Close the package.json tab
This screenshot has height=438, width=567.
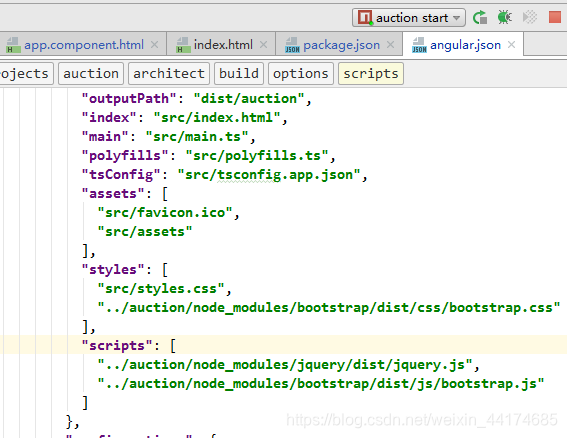click(391, 45)
